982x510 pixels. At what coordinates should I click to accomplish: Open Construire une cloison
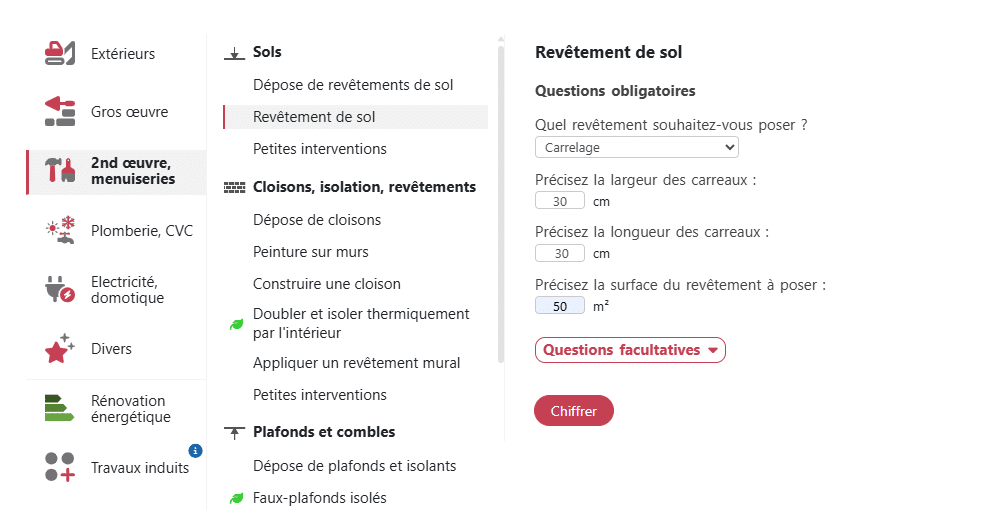(327, 284)
